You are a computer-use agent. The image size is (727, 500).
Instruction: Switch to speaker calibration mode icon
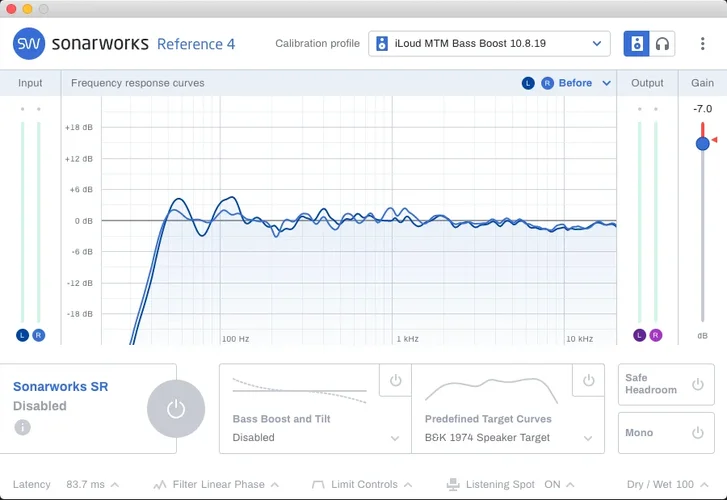636,44
